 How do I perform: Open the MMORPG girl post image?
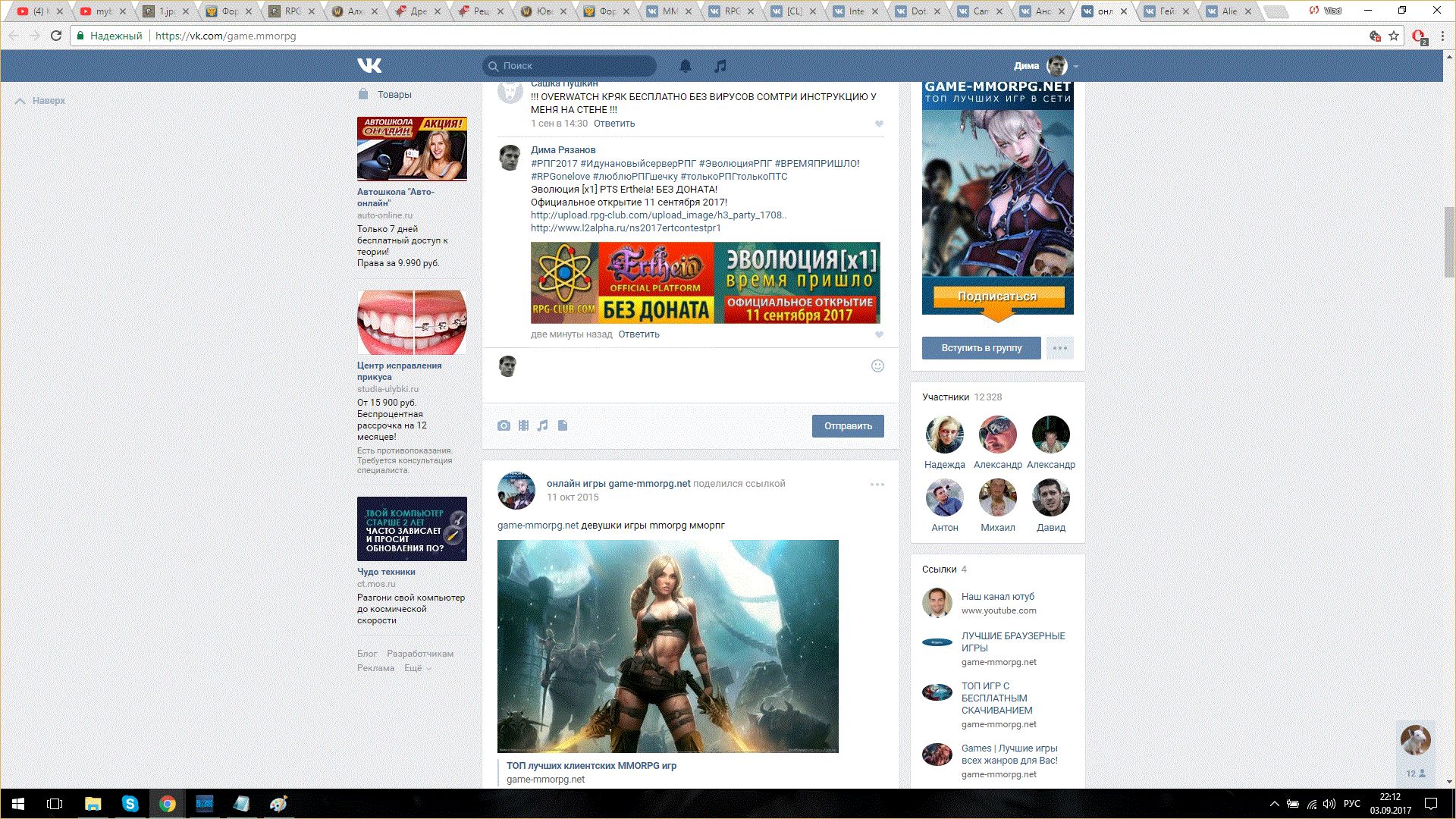(668, 646)
